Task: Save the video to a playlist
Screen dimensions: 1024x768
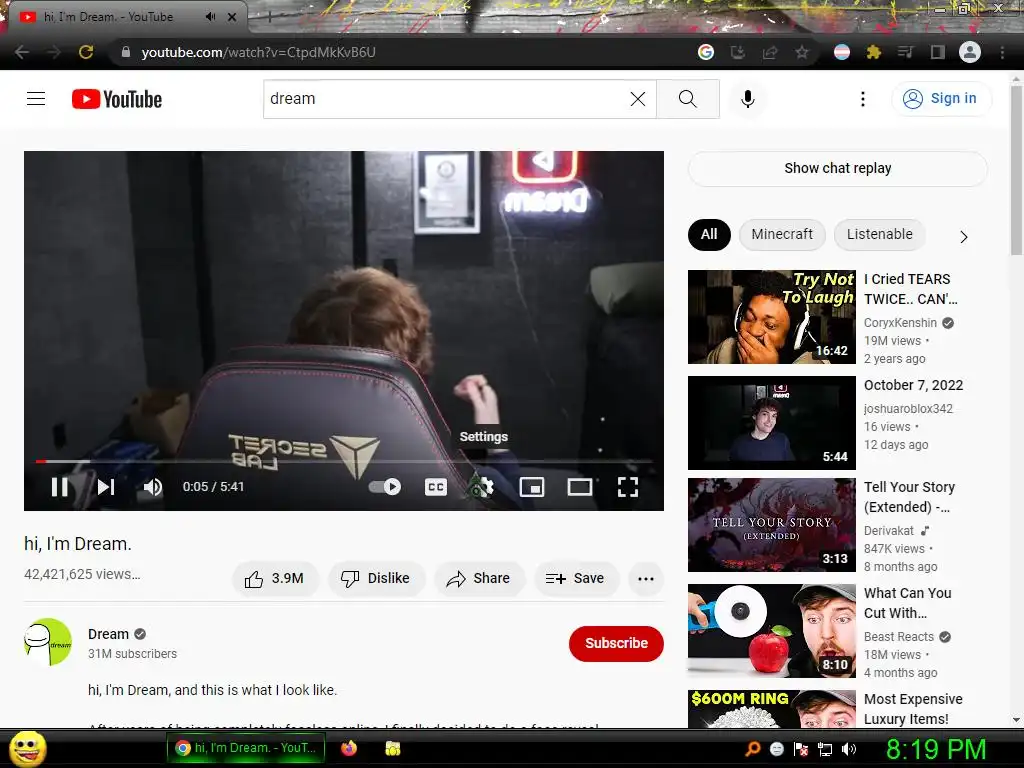Action: pos(575,579)
